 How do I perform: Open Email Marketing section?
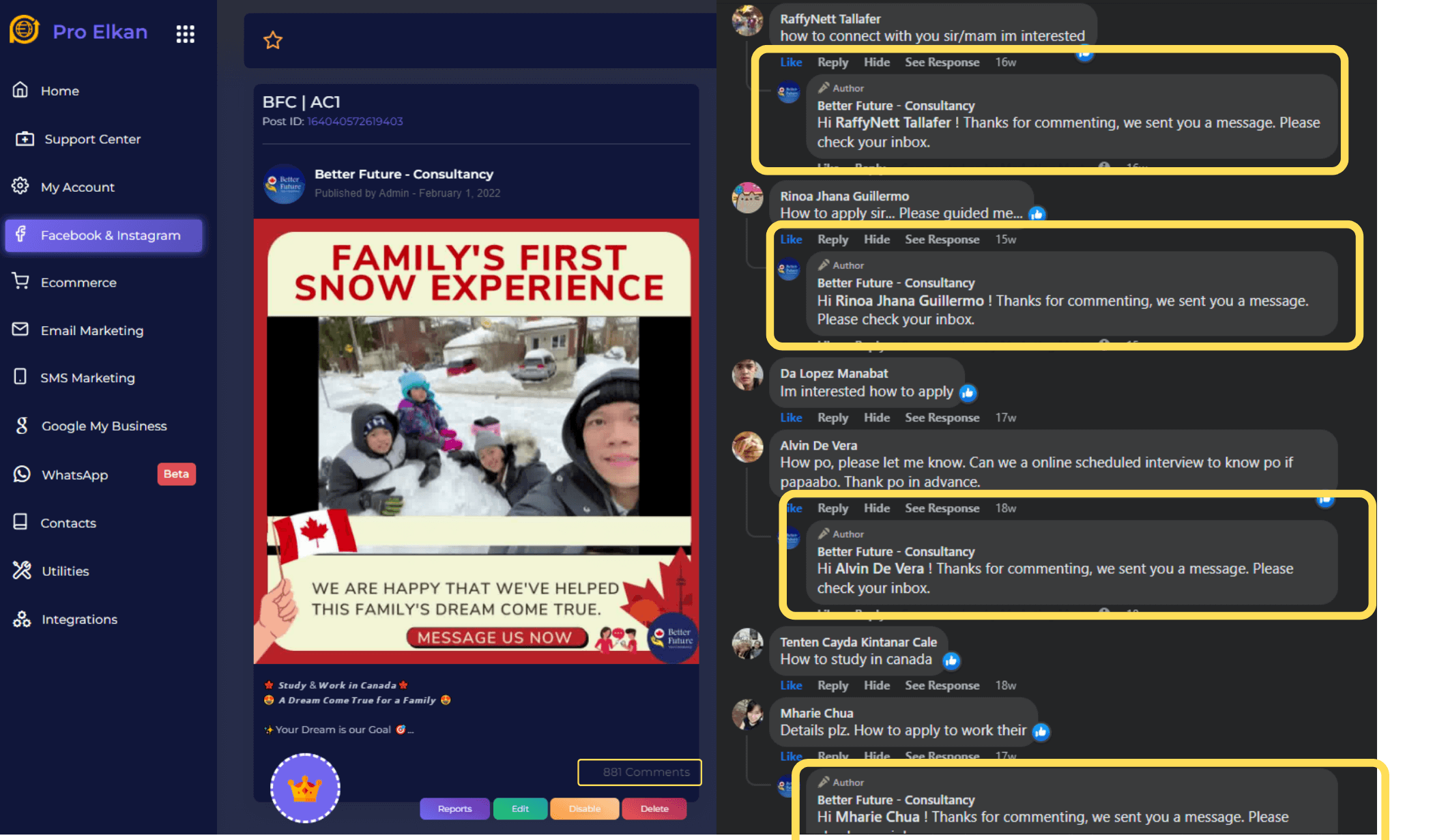pos(91,330)
